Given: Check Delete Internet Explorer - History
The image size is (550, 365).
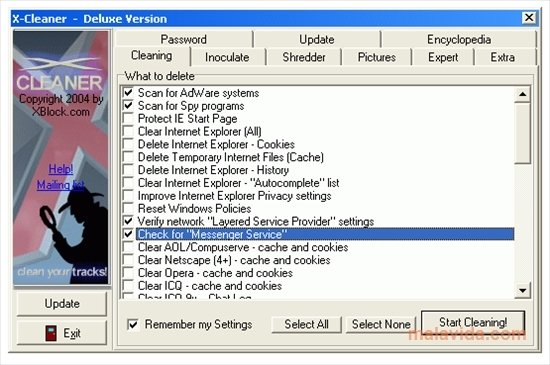Looking at the screenshot, I should 128,170.
